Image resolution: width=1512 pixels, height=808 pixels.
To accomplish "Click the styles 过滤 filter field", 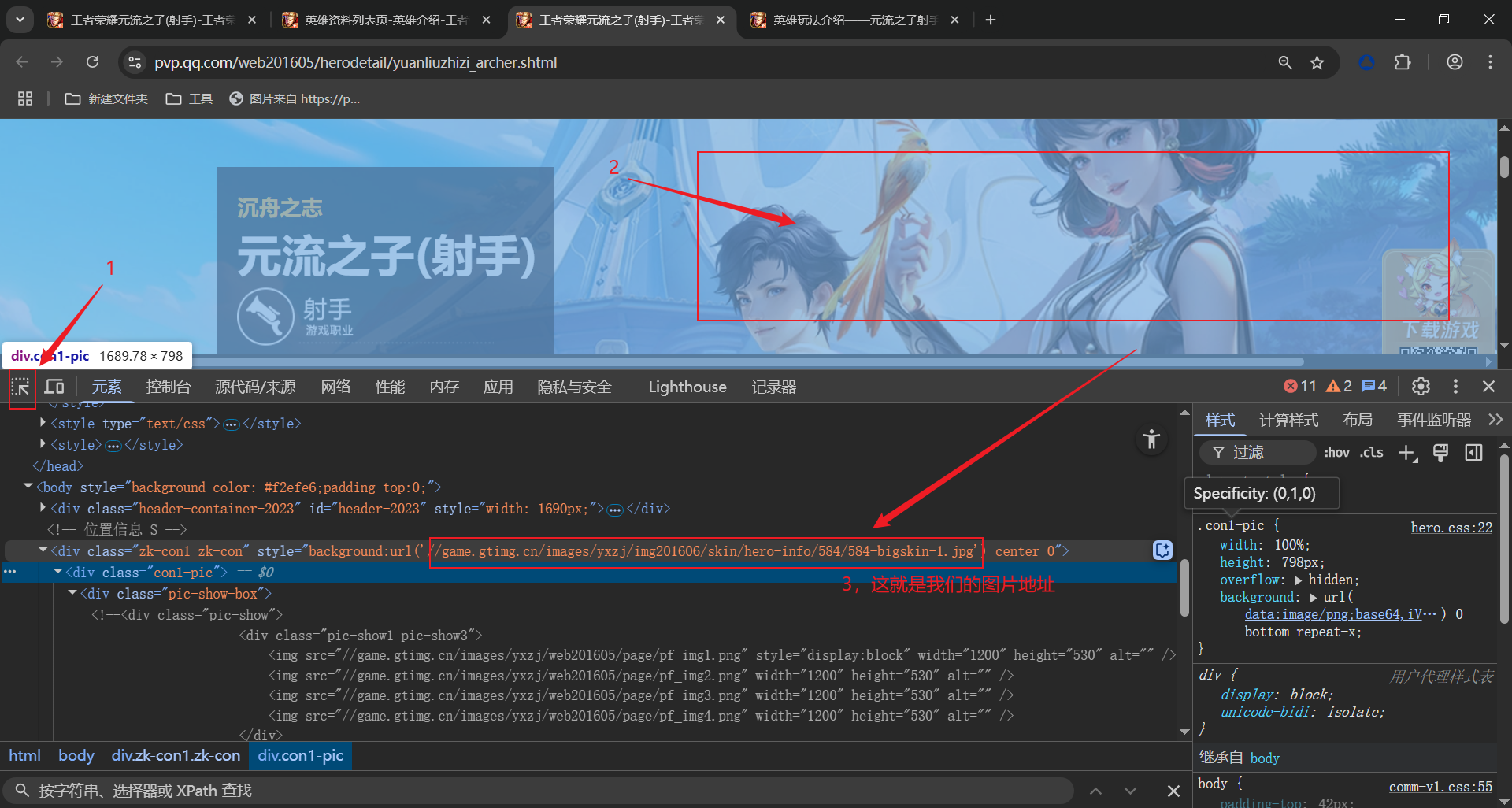I will (1258, 453).
